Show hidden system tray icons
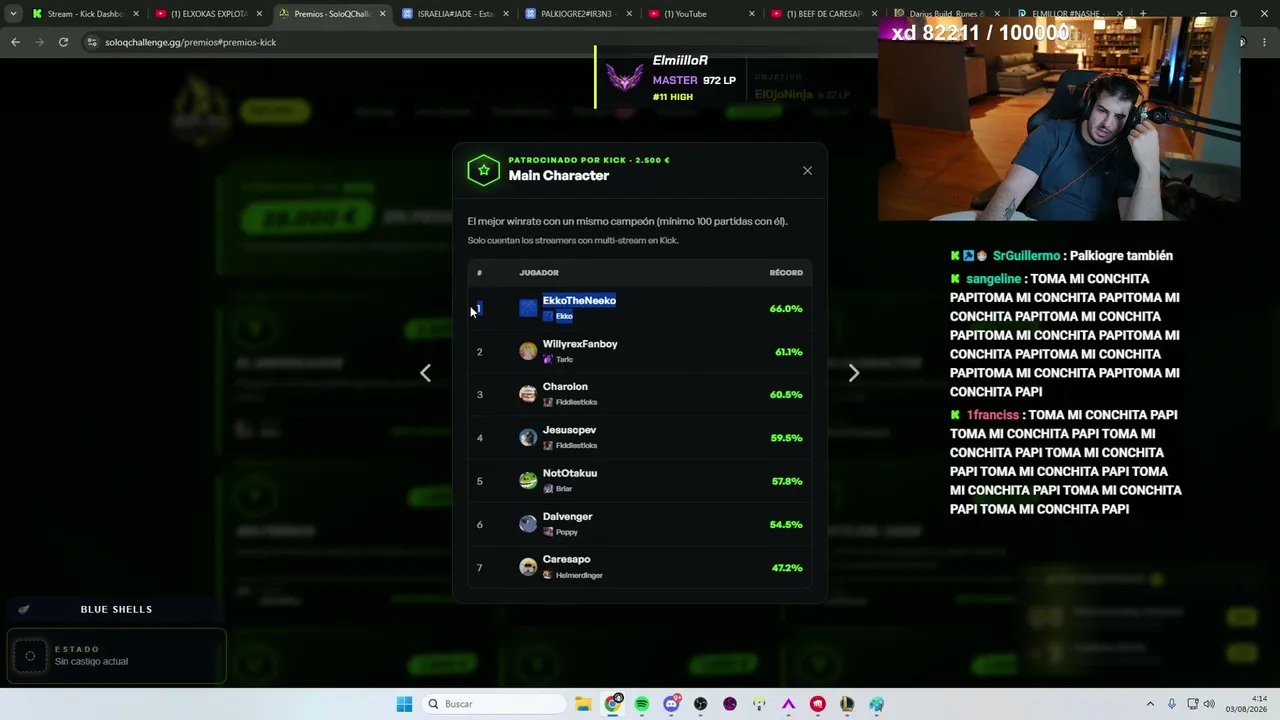 [1150, 704]
